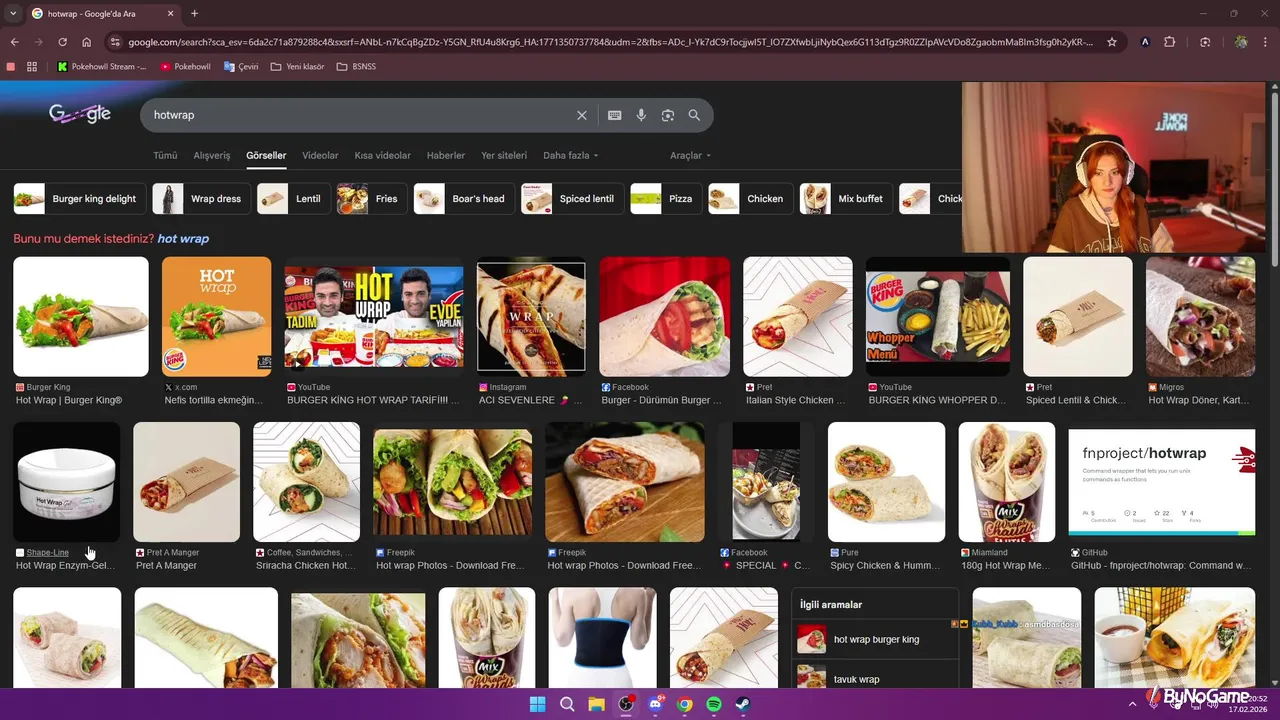Filter by Wrap dress chip
Screen dimensions: 1280x720
[201, 199]
